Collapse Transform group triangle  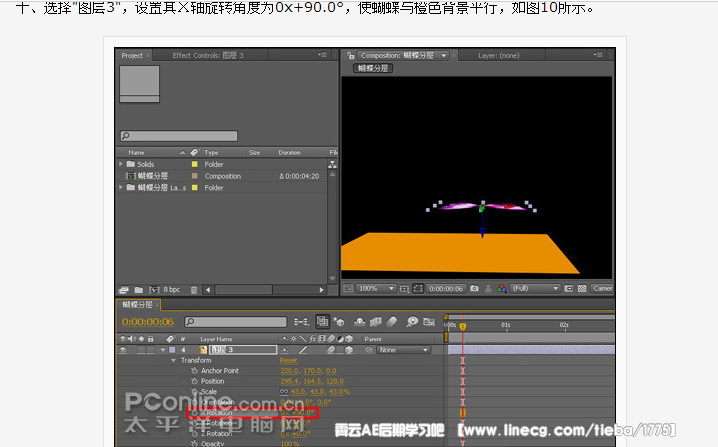point(174,360)
